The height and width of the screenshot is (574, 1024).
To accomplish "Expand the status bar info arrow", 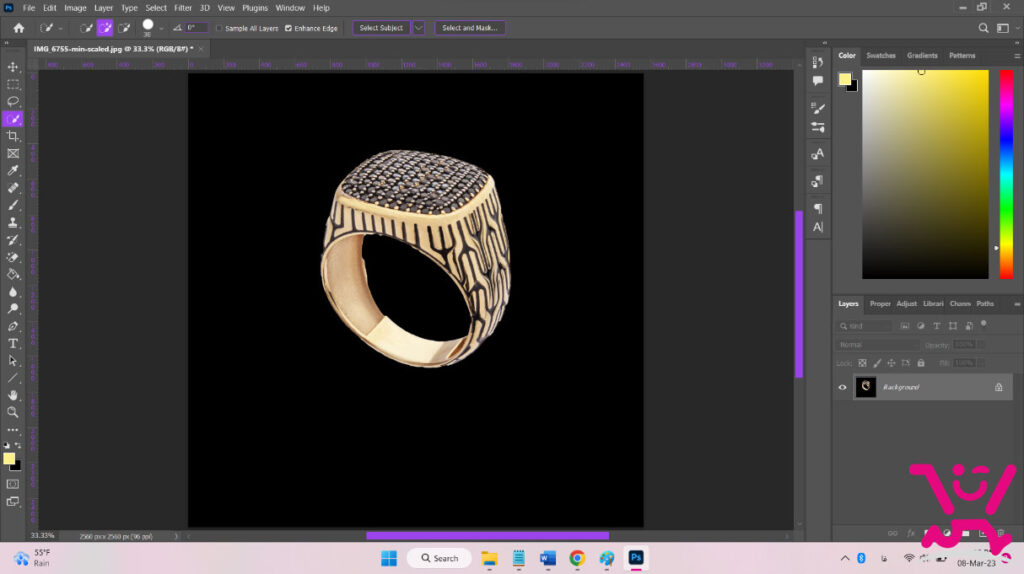I will click(176, 536).
